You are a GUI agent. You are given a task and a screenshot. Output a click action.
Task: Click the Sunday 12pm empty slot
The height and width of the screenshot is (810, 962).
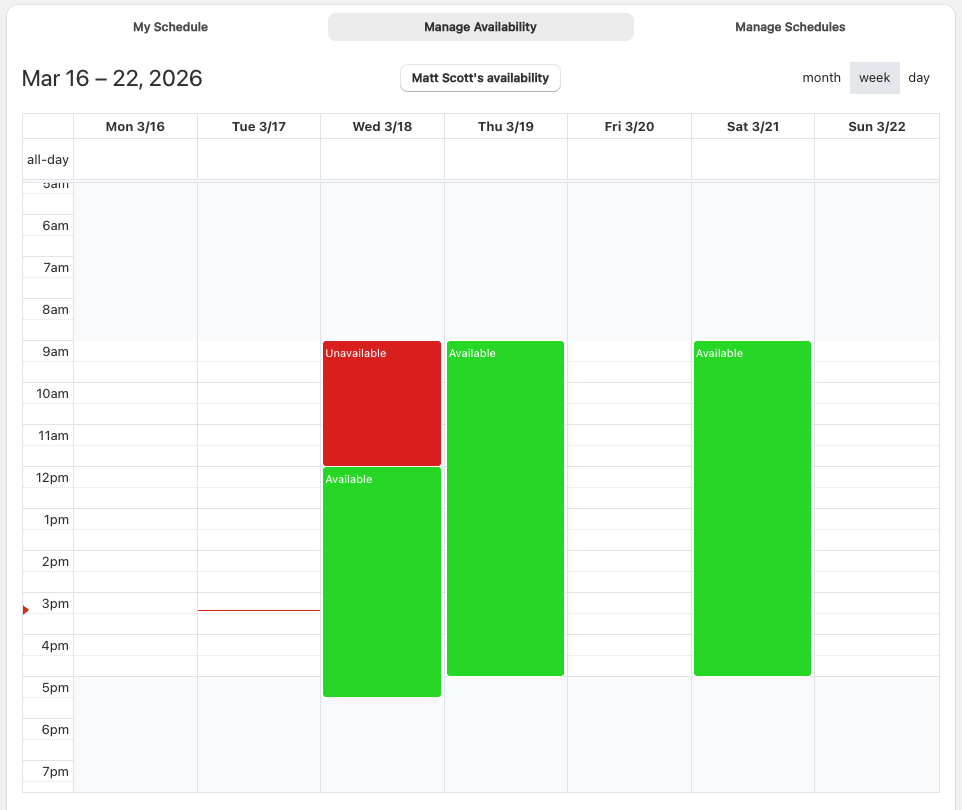coord(876,477)
